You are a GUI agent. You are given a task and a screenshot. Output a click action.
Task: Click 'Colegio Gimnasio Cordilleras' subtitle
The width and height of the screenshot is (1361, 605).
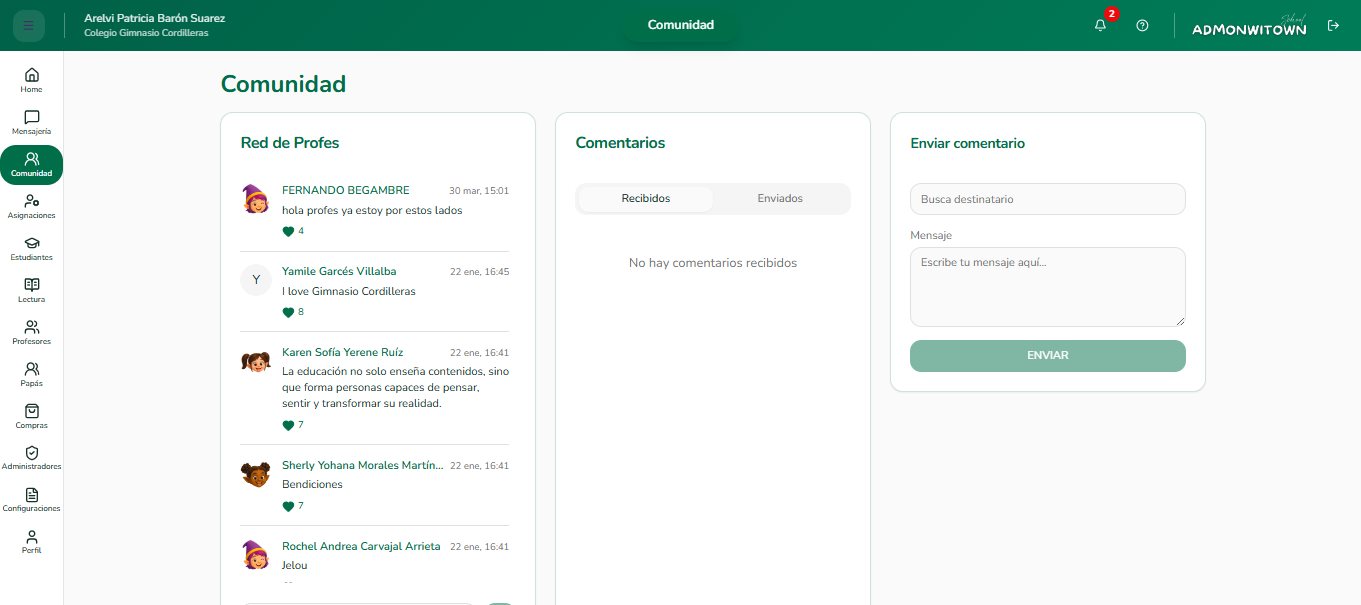146,33
